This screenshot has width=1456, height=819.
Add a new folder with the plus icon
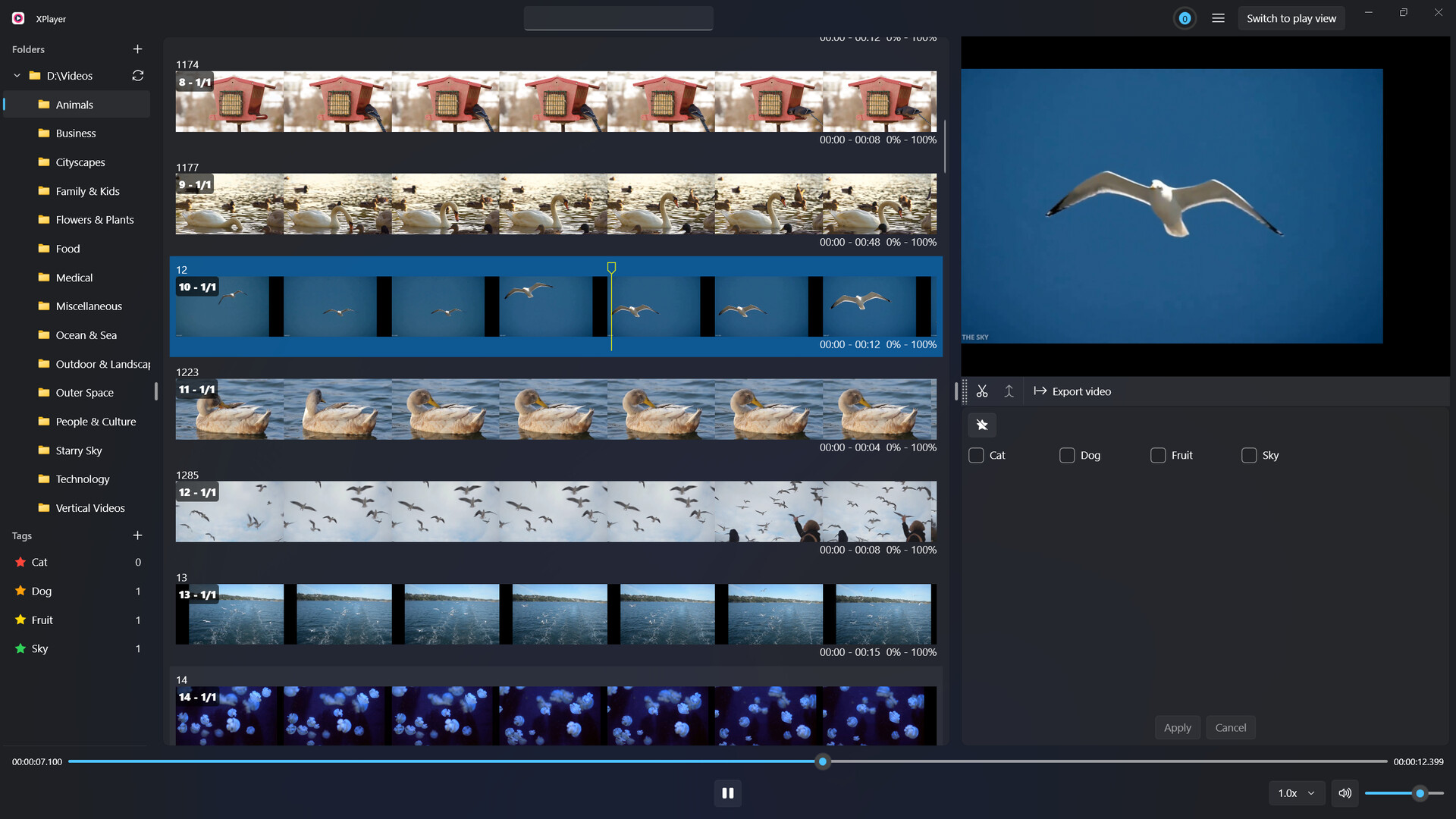(137, 49)
